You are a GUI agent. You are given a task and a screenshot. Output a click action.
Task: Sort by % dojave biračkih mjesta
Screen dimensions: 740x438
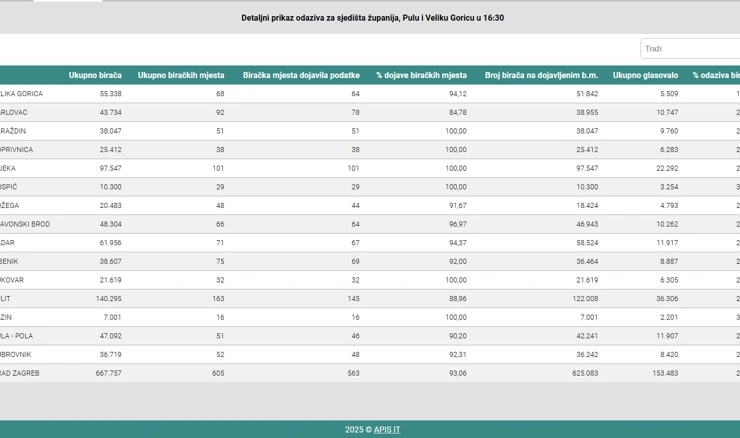(x=421, y=75)
